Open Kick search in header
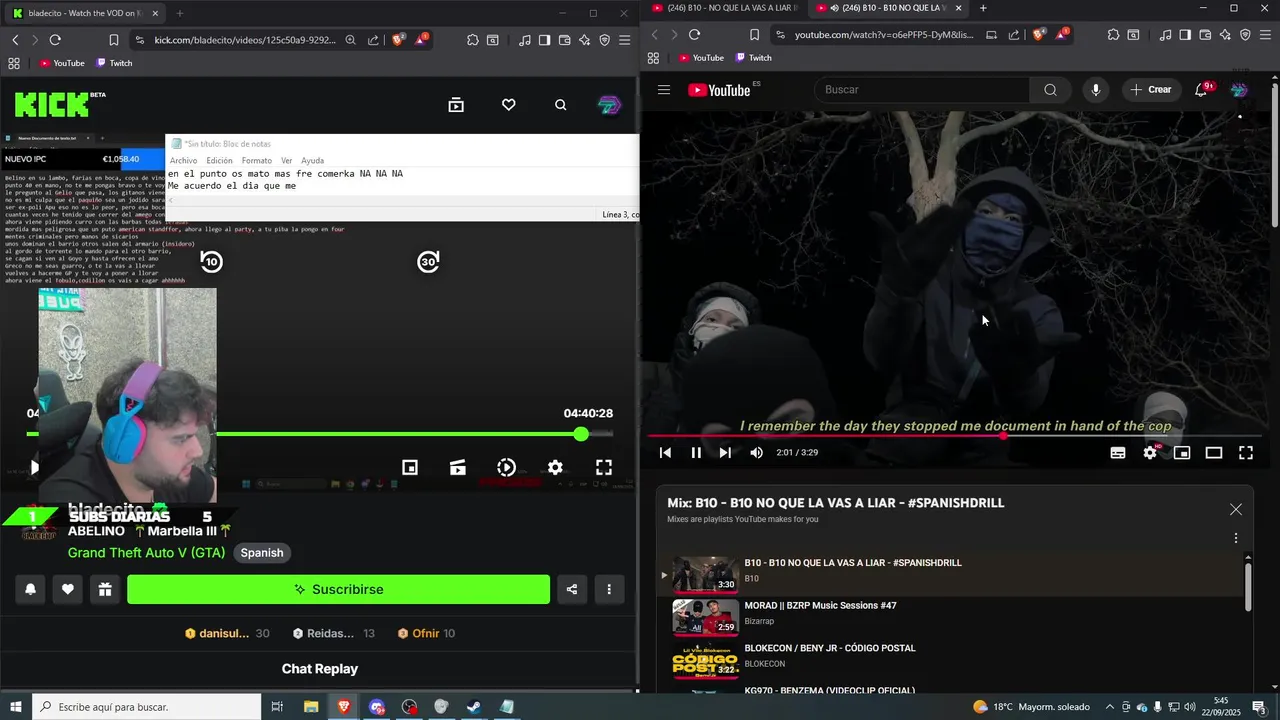 (560, 105)
